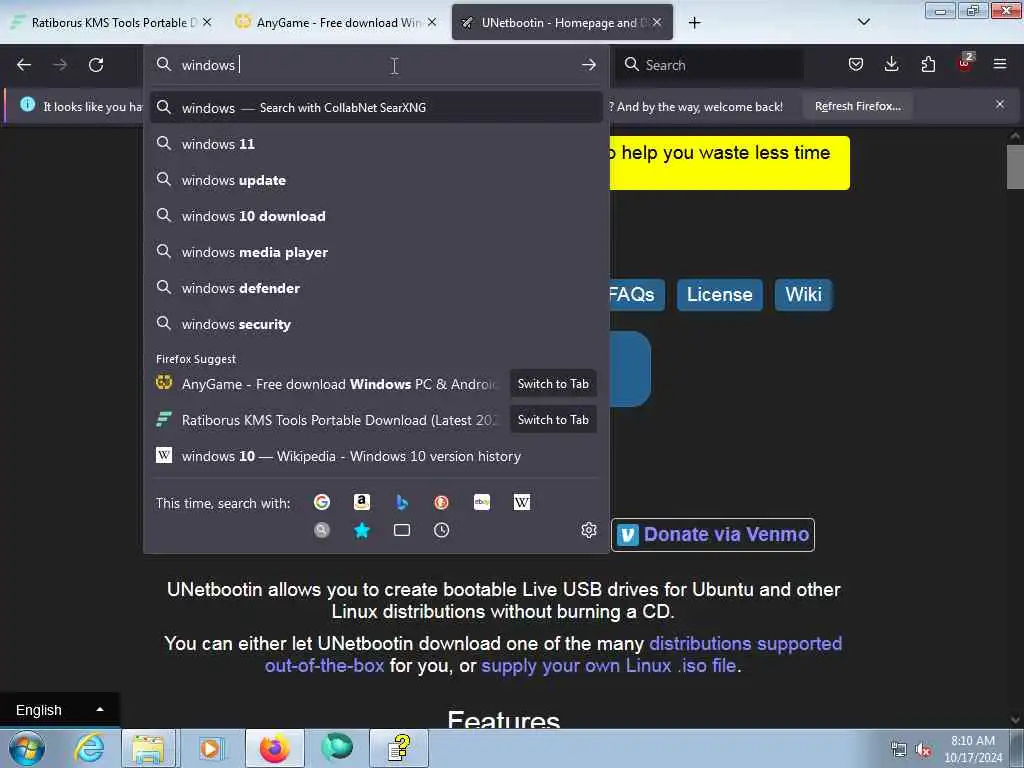Search this time with CollabNet SearXNG icon
This screenshot has height=768, width=1024.
[321, 530]
